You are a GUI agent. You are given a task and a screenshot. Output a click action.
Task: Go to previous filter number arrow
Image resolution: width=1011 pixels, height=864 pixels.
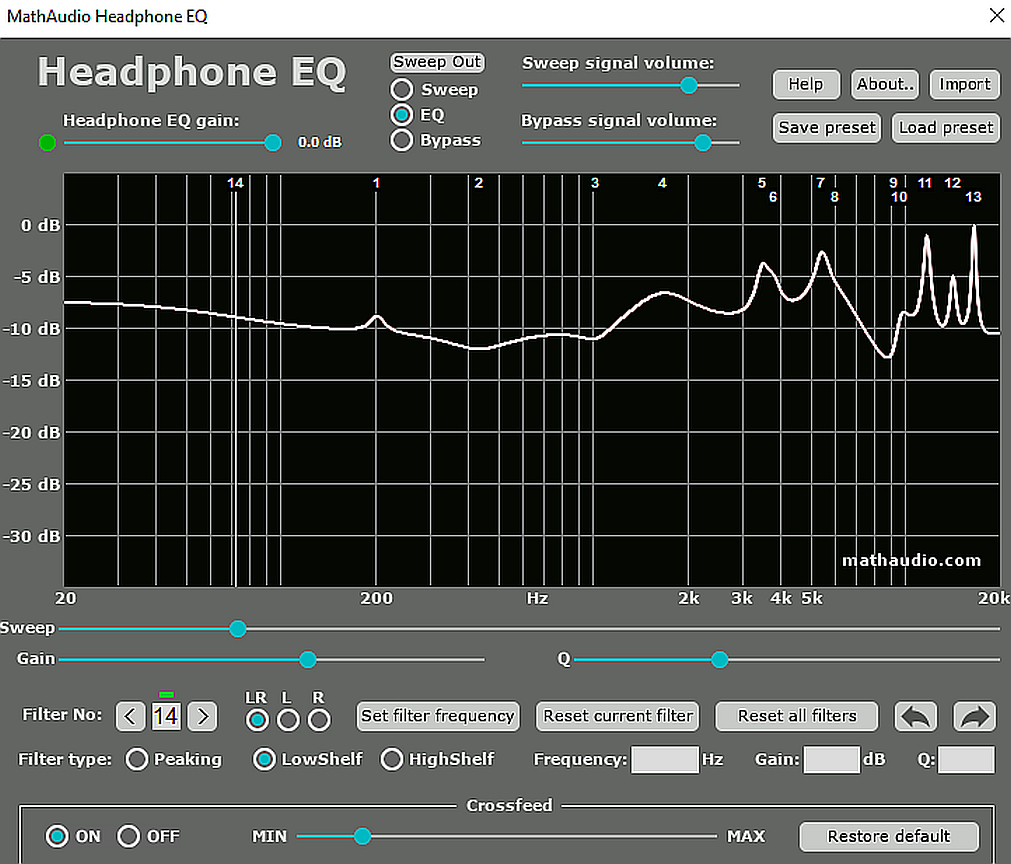click(130, 716)
